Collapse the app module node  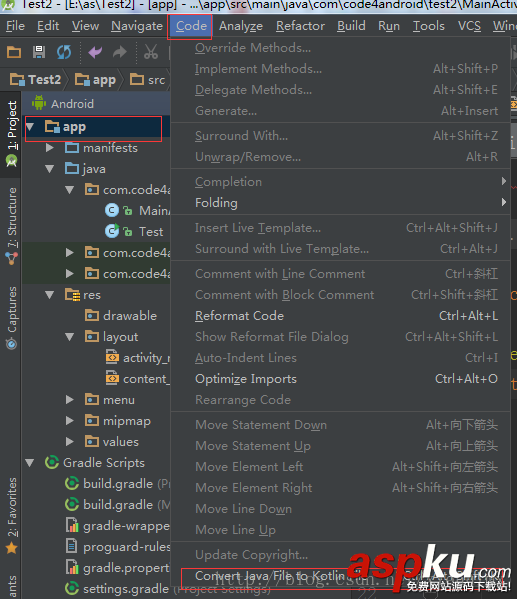coord(30,127)
